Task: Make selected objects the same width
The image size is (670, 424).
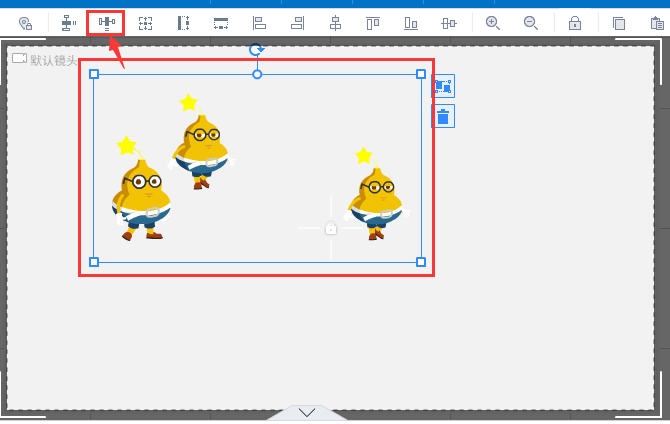Action: 221,23
